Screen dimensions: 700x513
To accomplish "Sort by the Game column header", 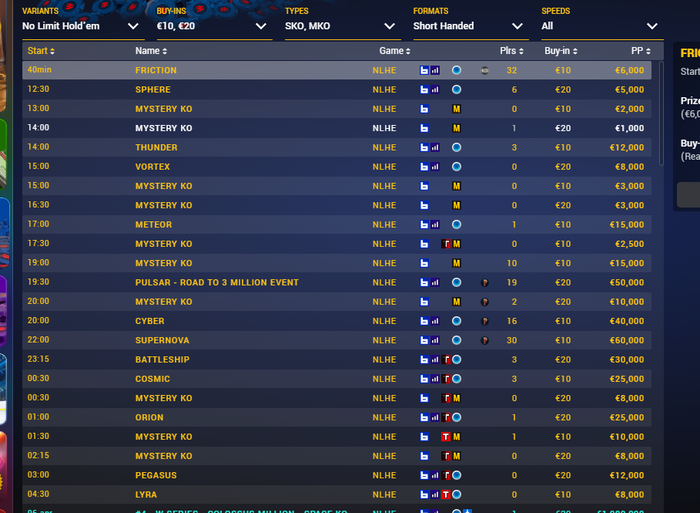I will tap(395, 51).
